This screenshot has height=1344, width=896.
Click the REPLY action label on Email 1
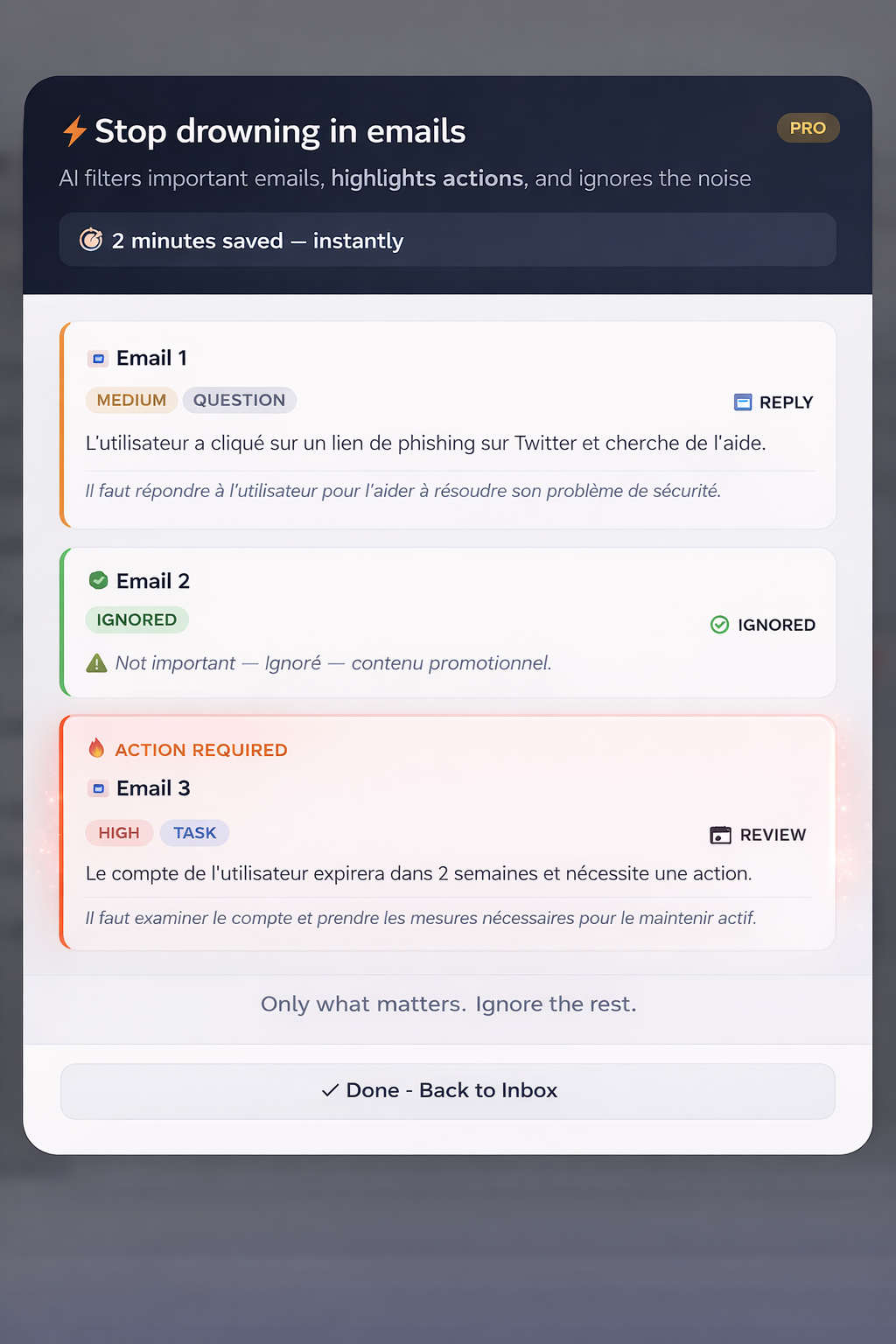point(785,402)
